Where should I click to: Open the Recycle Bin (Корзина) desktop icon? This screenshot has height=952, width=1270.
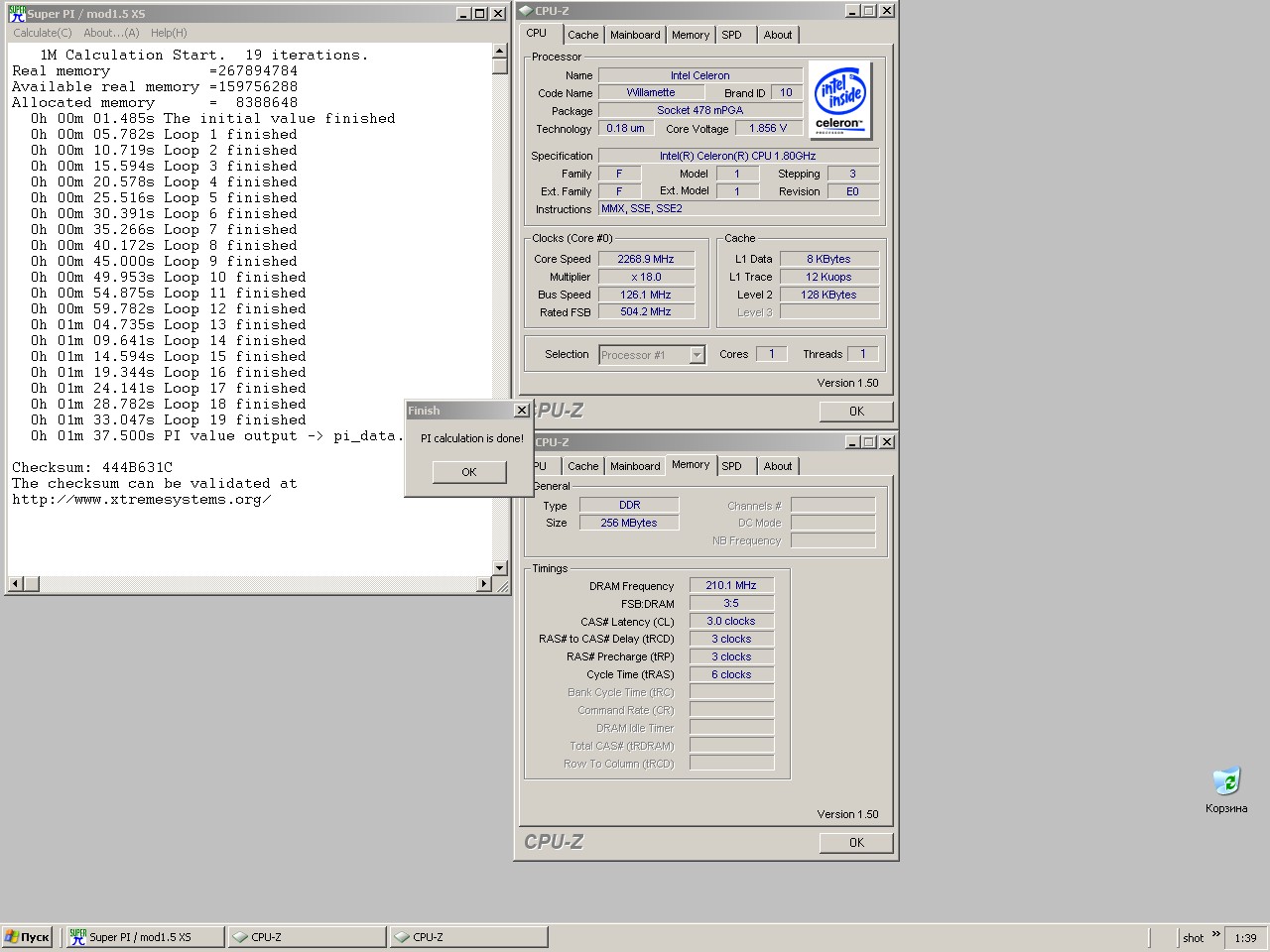click(1226, 790)
